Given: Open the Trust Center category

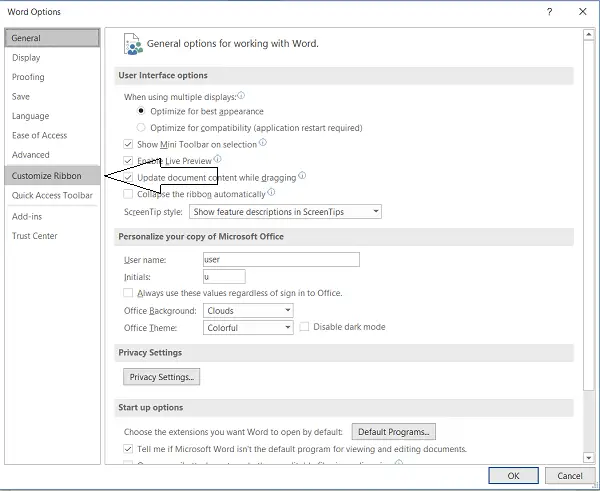Looking at the screenshot, I should 52,236.
